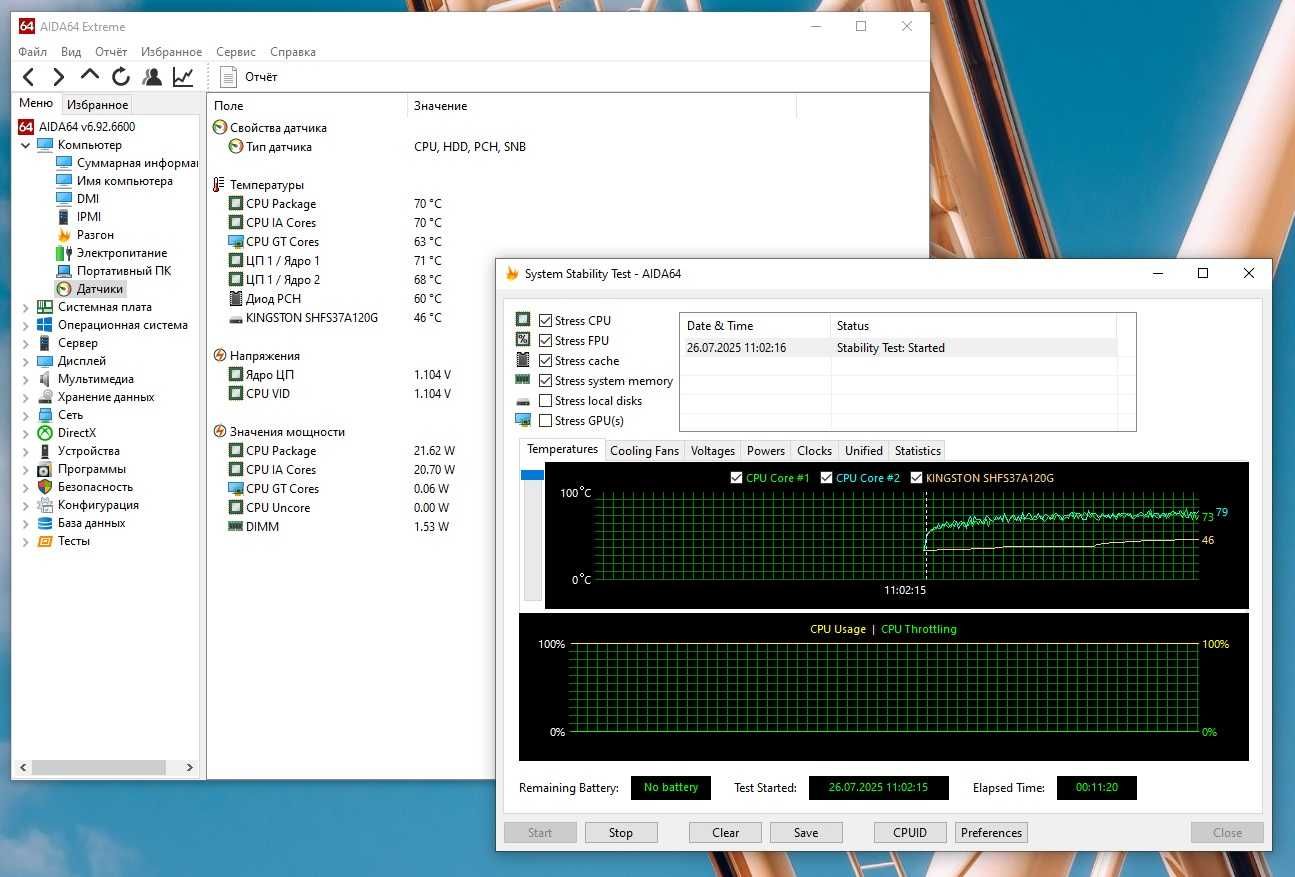Click the Clear button
The width and height of the screenshot is (1295, 877).
pos(726,833)
